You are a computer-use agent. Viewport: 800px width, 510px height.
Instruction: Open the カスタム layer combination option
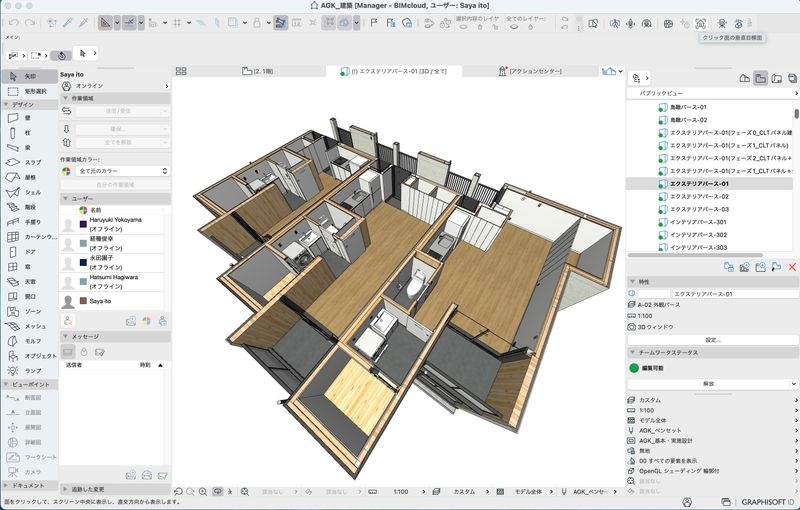(x=712, y=400)
